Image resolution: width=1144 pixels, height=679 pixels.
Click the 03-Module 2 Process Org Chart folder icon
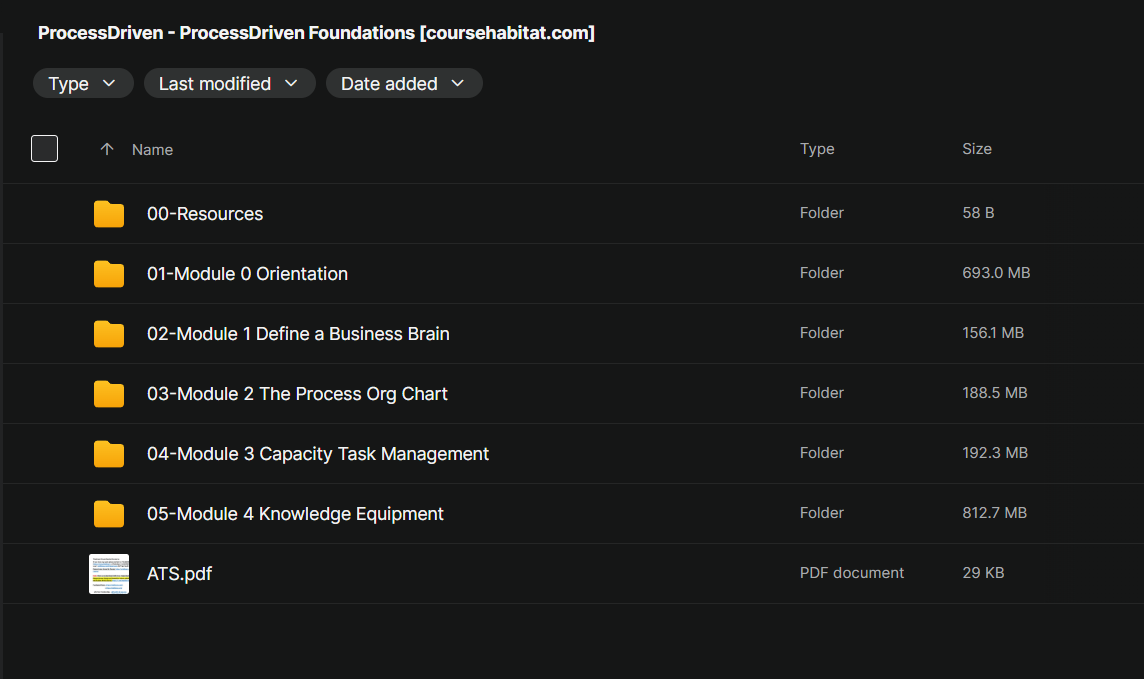109,394
